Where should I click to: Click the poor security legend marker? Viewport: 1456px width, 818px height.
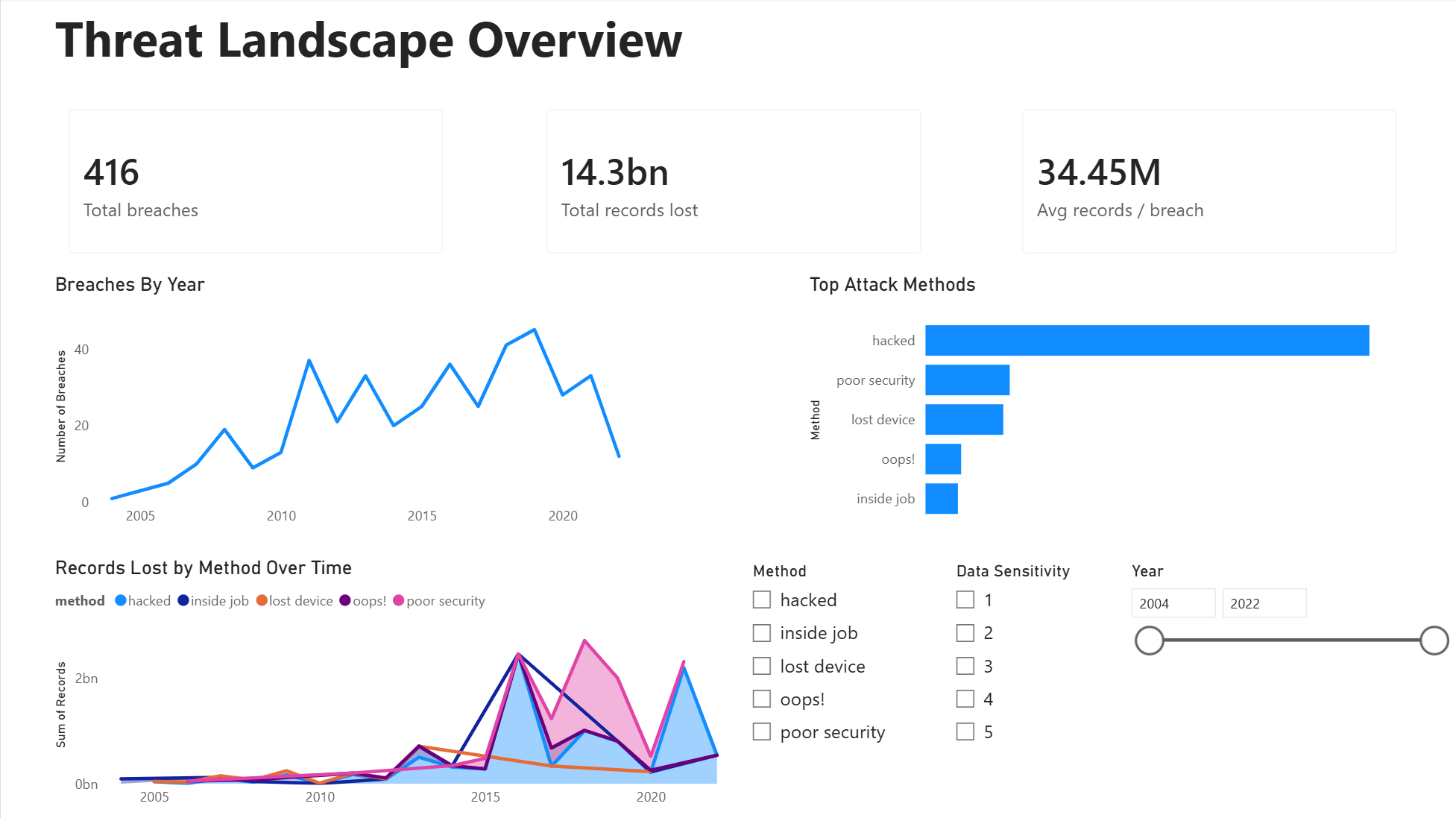(x=400, y=600)
